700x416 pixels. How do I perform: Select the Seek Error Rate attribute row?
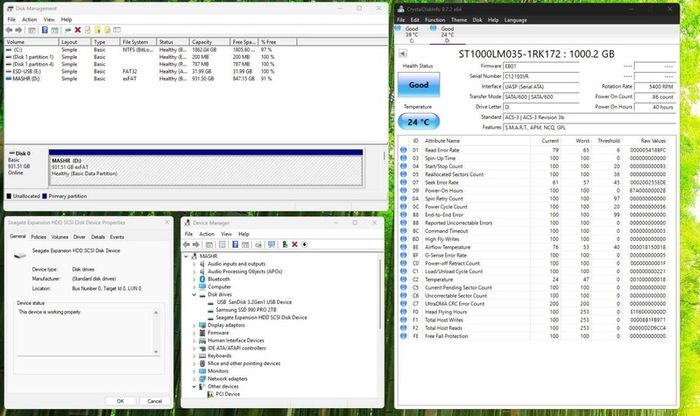click(x=534, y=183)
